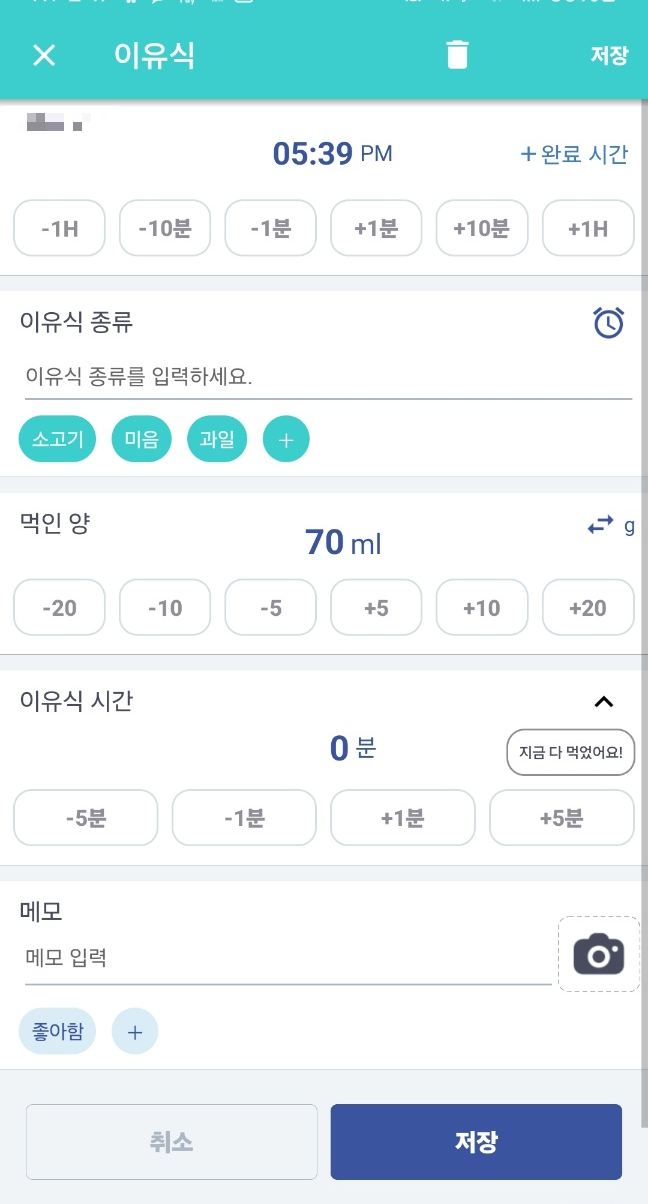Viewport: 648px width, 1204px height.
Task: Add a new memo tag via the + button
Action: tap(135, 1031)
